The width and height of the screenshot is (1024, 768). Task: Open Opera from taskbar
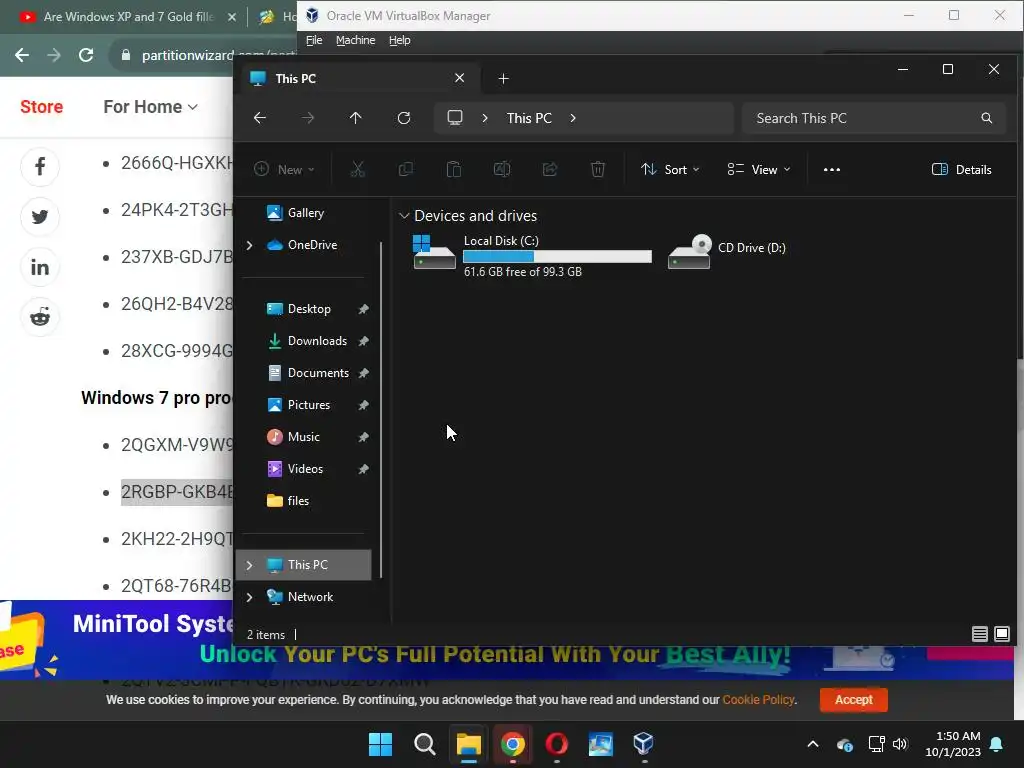[556, 744]
